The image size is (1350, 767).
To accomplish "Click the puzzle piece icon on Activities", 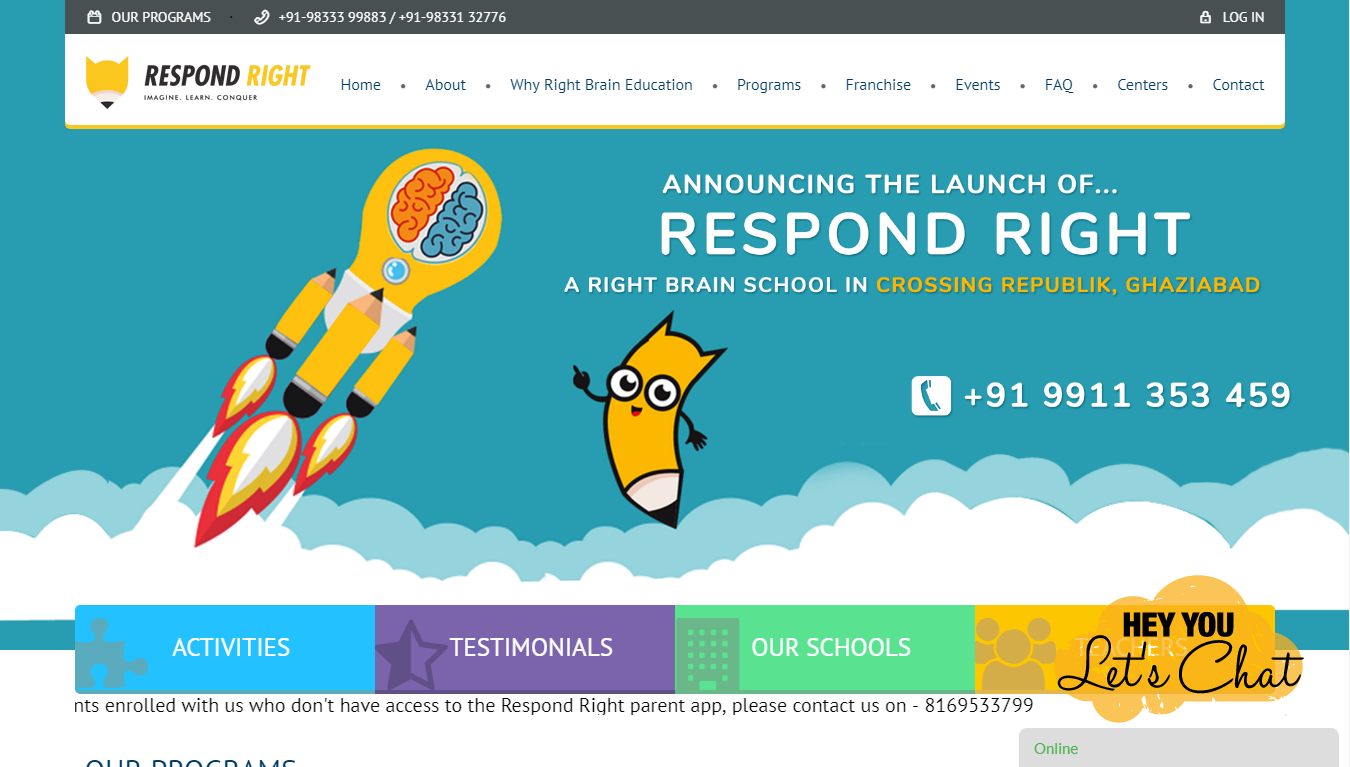I will click(x=110, y=652).
